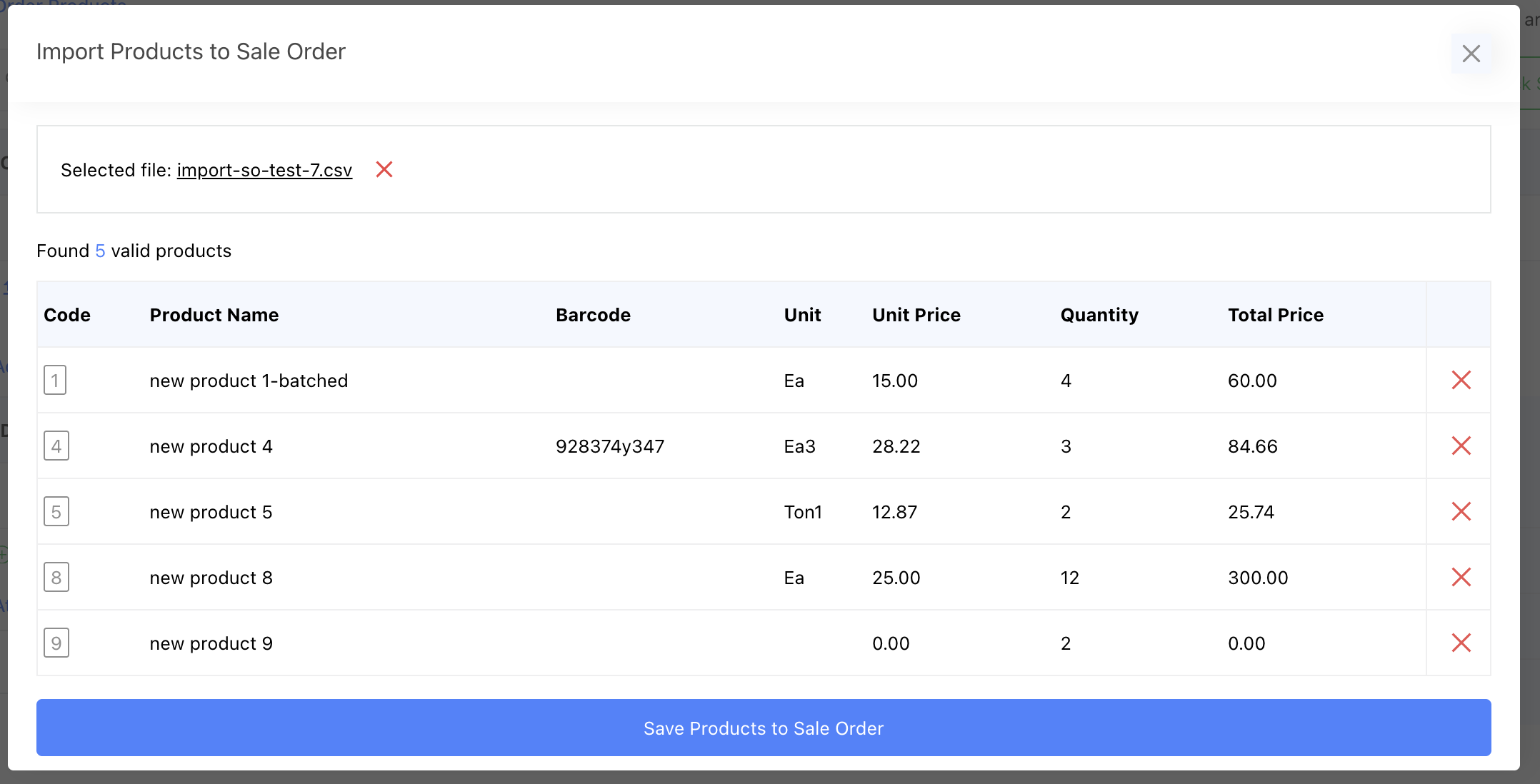
Task: Click product code badge 1
Action: (55, 381)
